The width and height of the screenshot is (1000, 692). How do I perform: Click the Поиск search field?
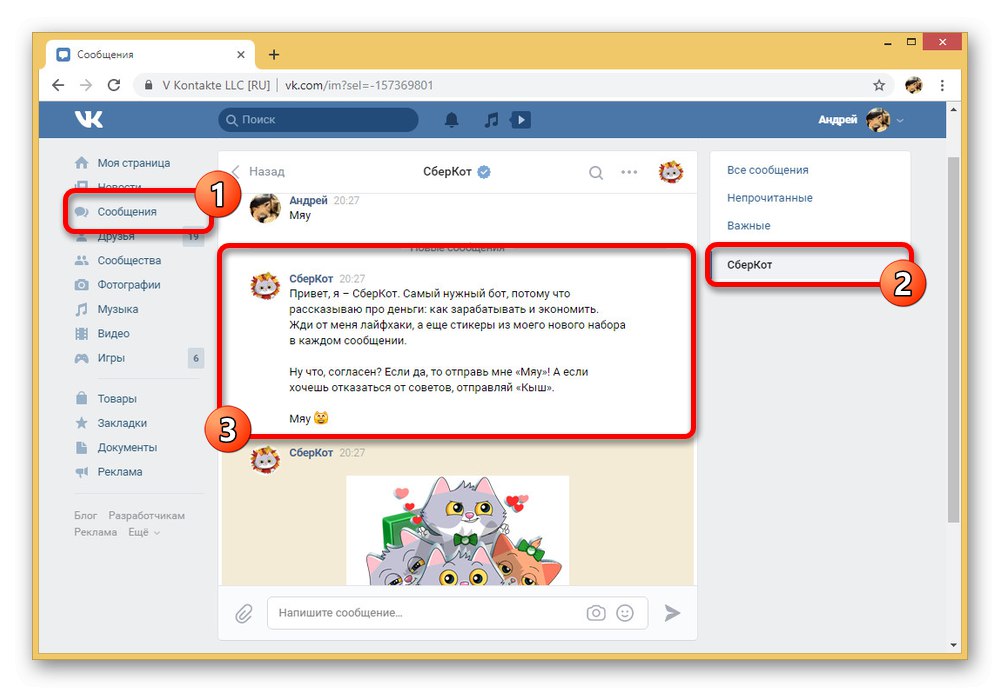[x=318, y=120]
